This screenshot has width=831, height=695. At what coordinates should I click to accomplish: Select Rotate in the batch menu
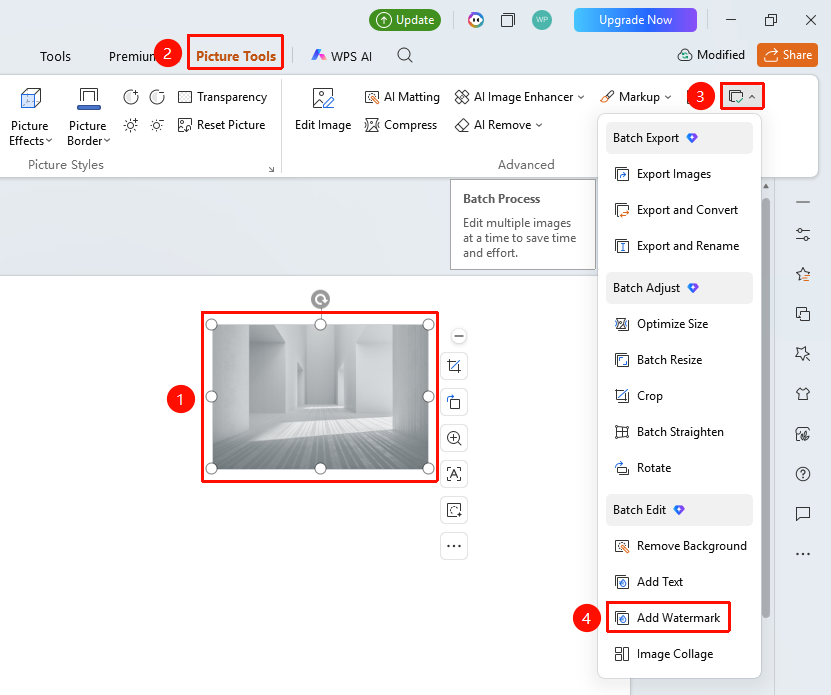[679, 468]
